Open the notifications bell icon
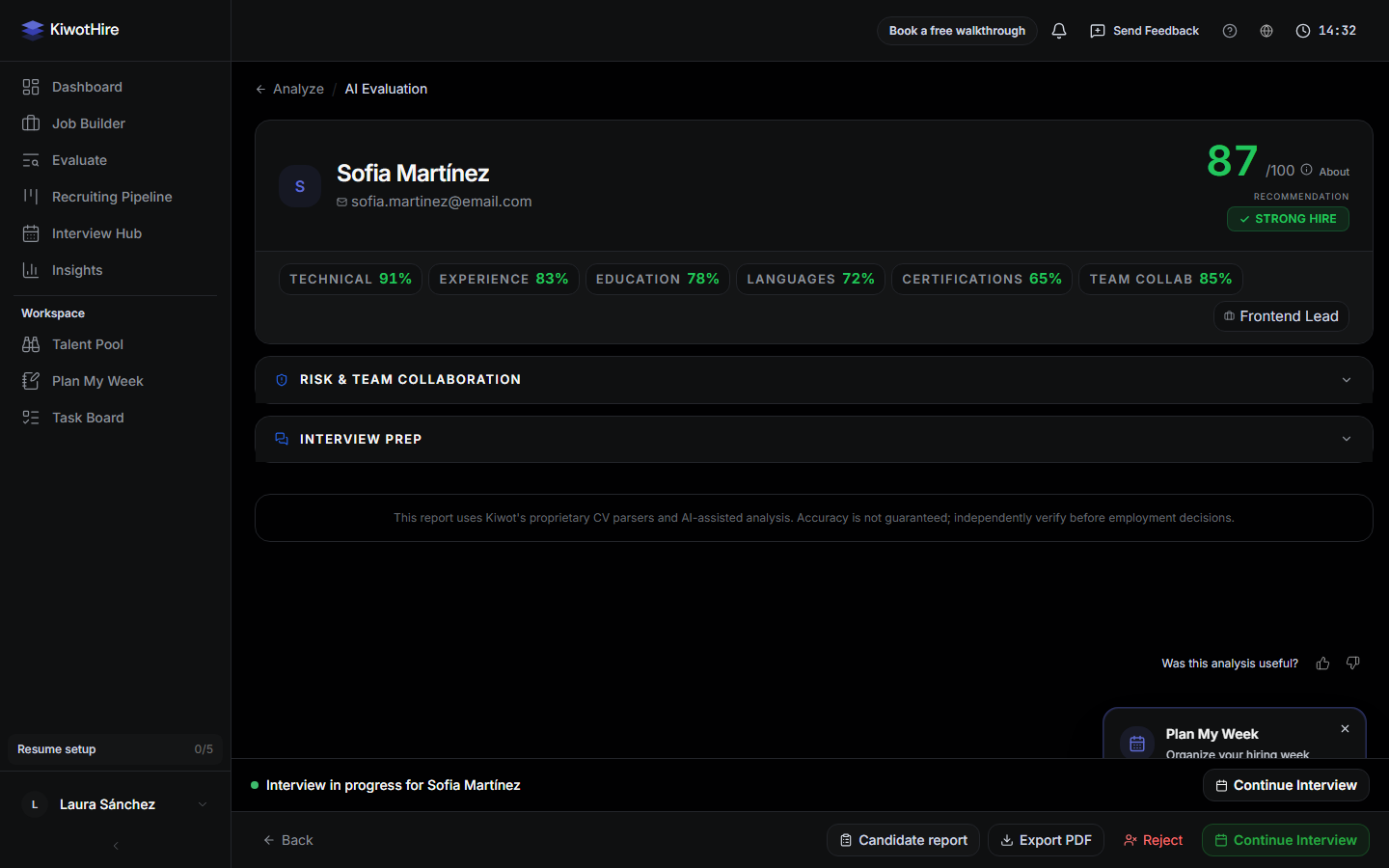This screenshot has width=1389, height=868. (1058, 31)
